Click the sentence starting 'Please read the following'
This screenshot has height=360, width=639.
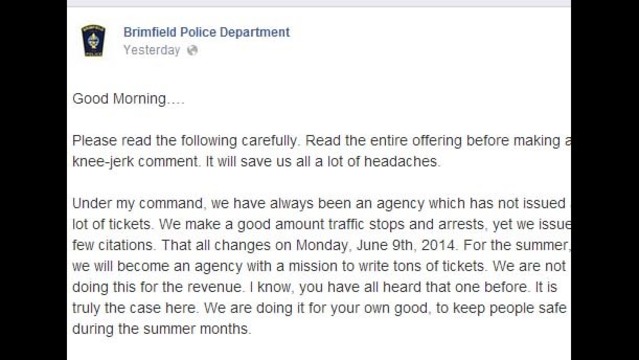(185, 141)
